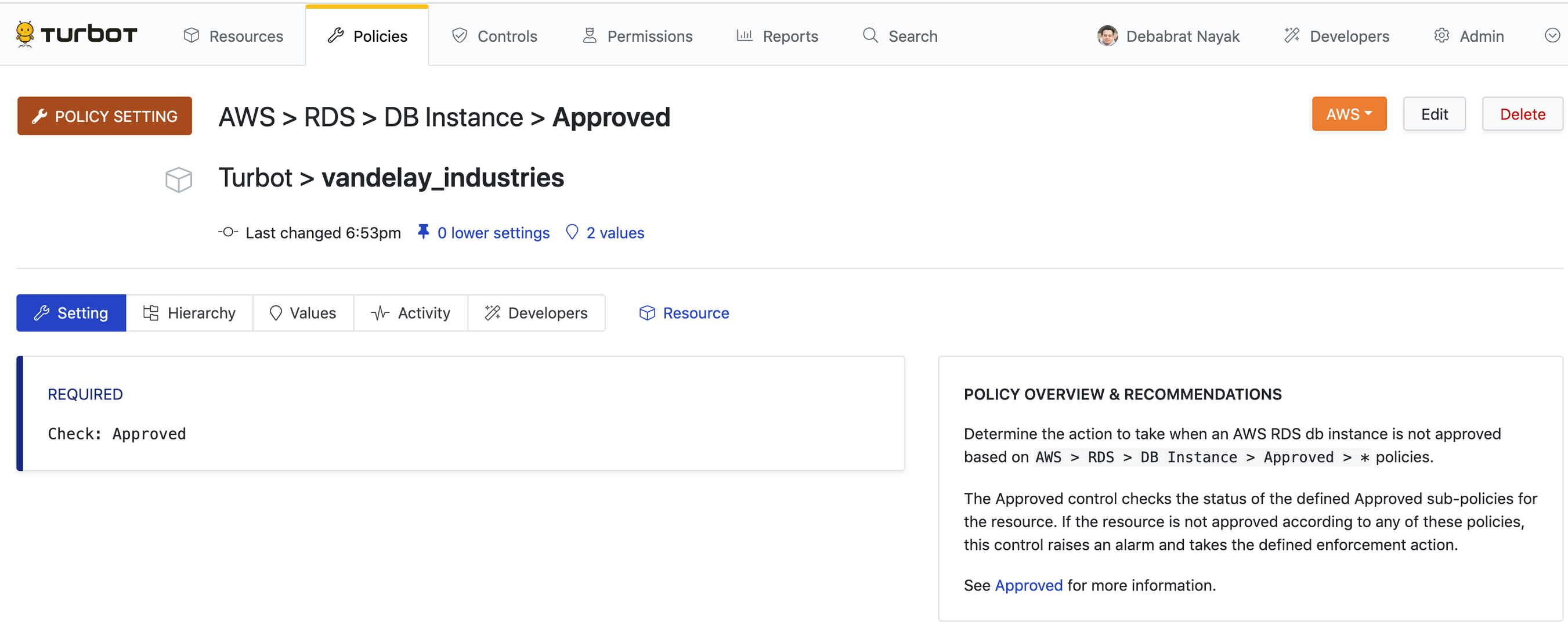Open Developers via the wand icon

1292,35
